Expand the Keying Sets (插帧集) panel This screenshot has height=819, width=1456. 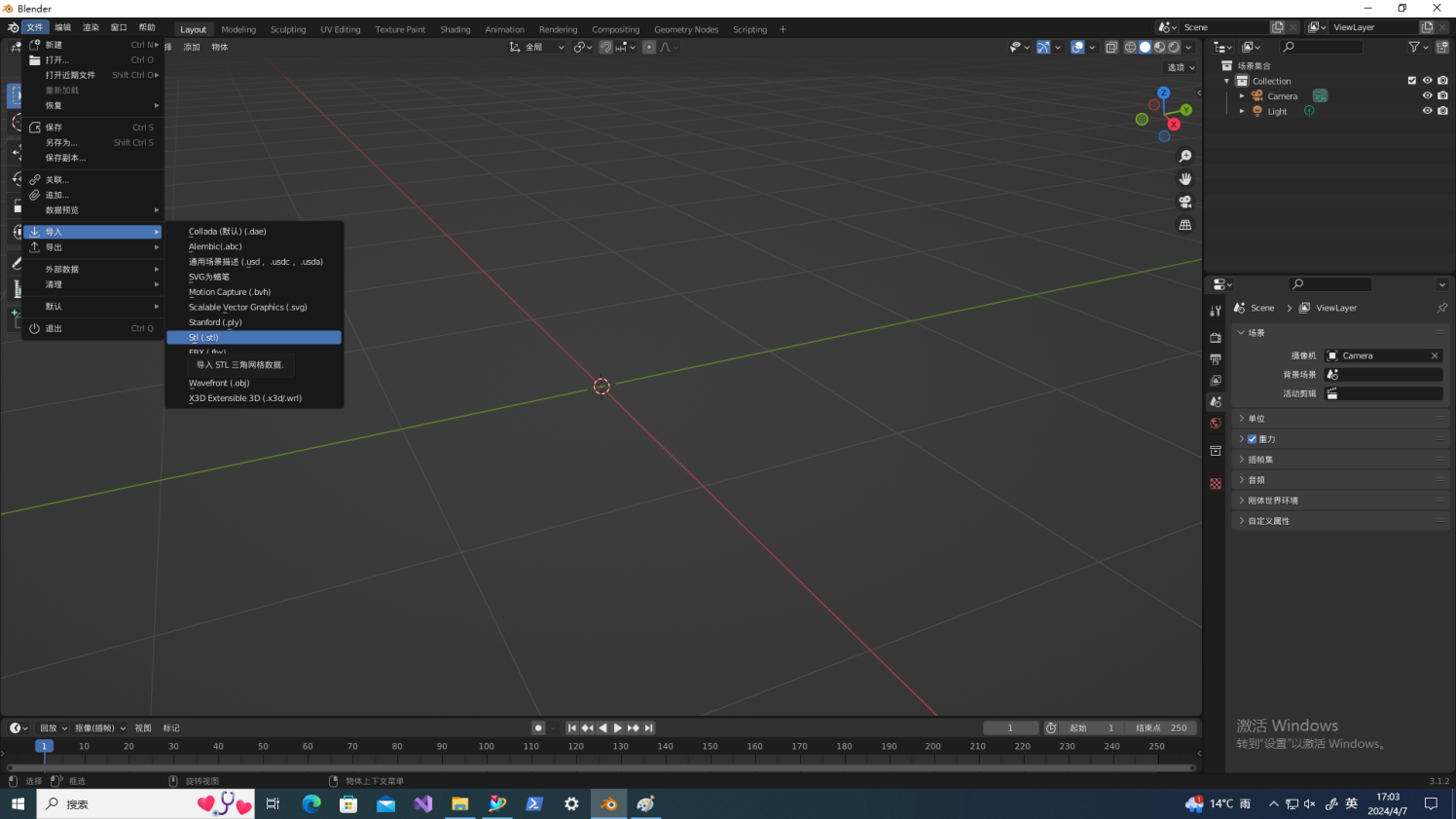(1340, 460)
